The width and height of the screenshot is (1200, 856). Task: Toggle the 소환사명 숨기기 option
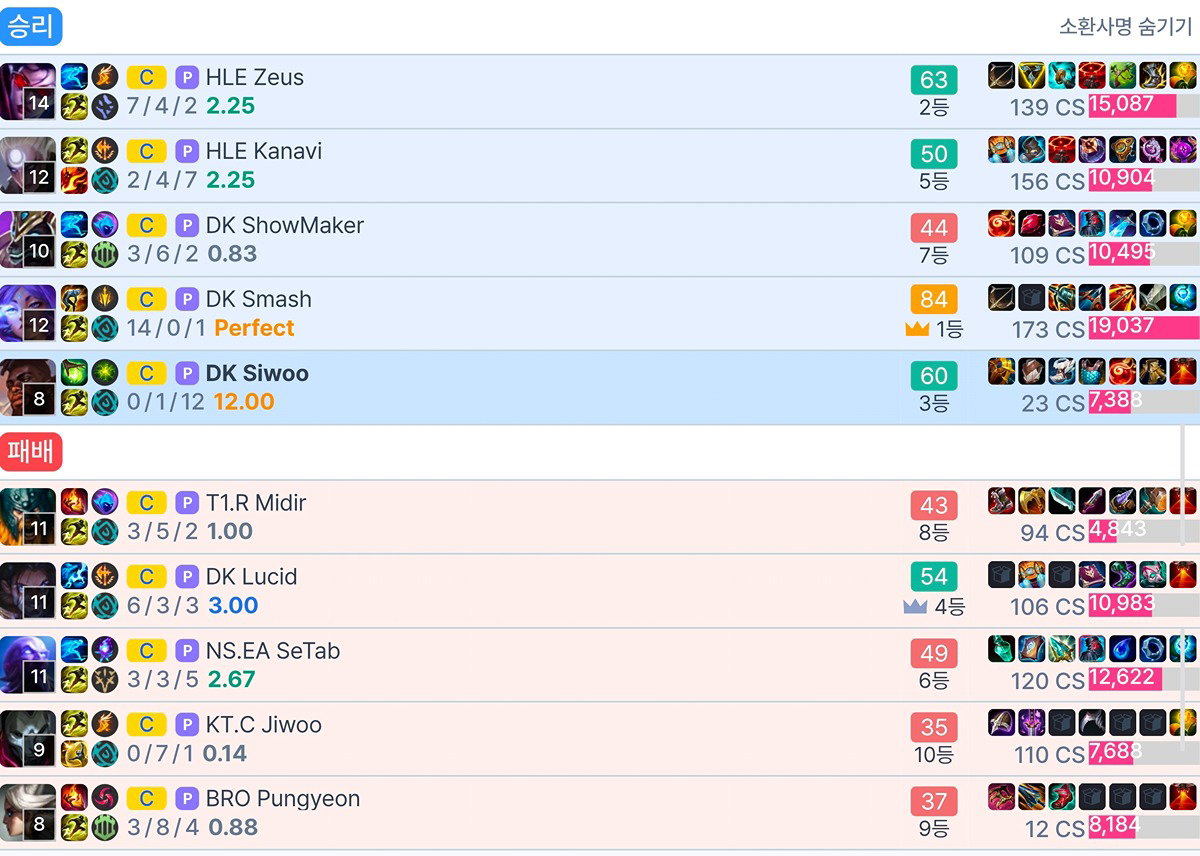click(1125, 27)
